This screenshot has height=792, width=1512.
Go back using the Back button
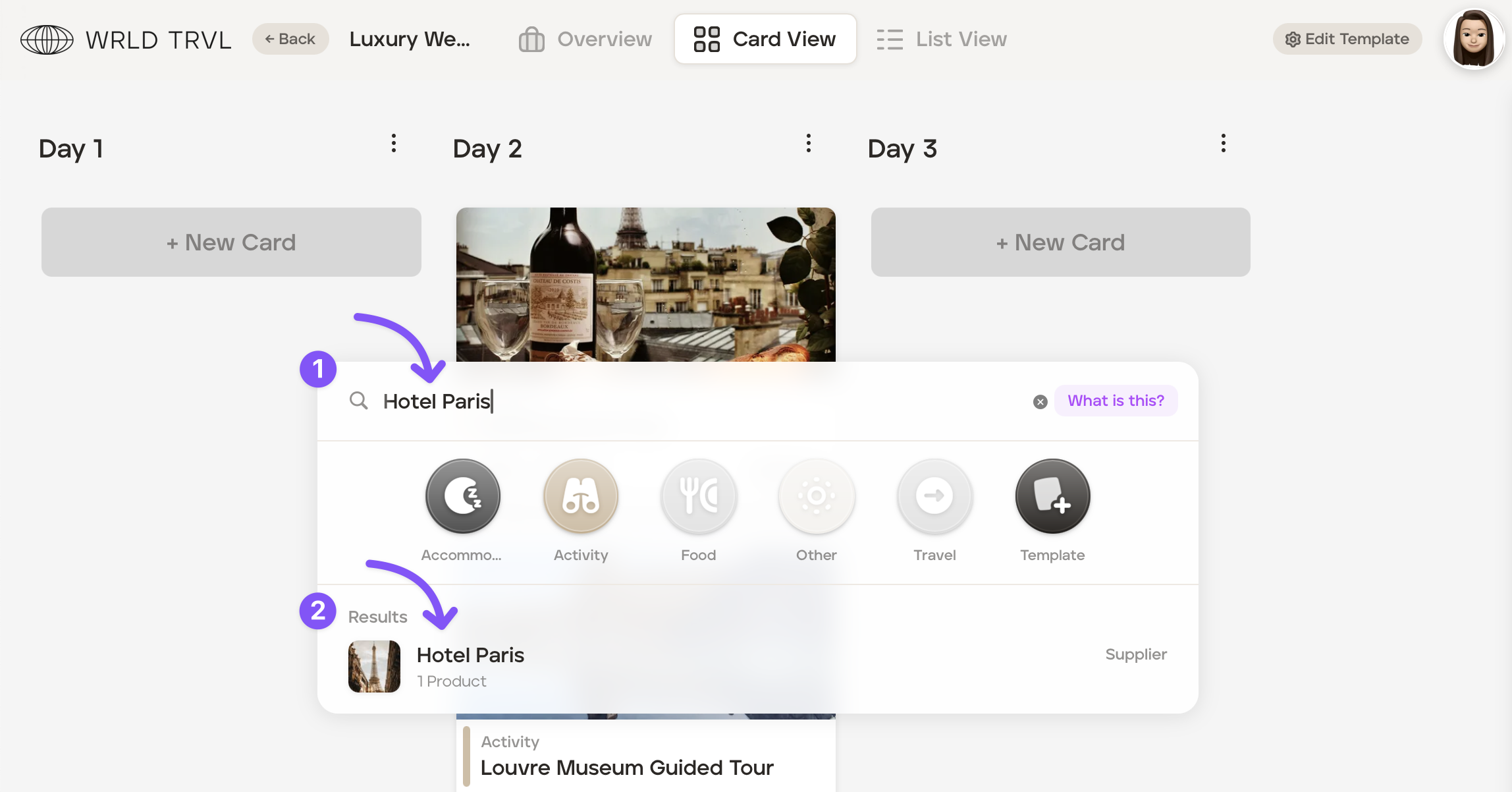pyautogui.click(x=290, y=40)
